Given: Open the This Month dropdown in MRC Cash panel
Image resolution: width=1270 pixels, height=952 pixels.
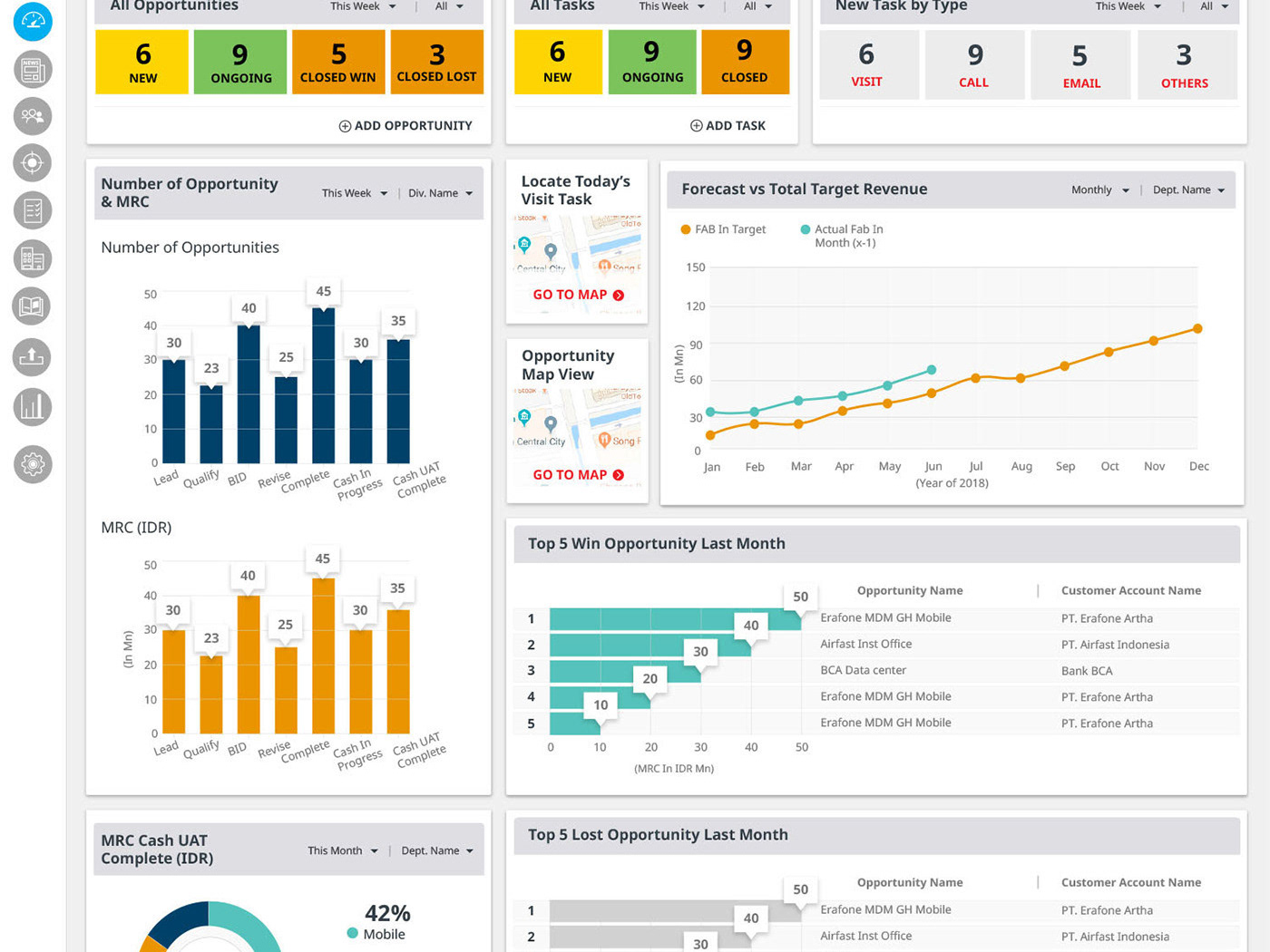Looking at the screenshot, I should pyautogui.click(x=342, y=850).
